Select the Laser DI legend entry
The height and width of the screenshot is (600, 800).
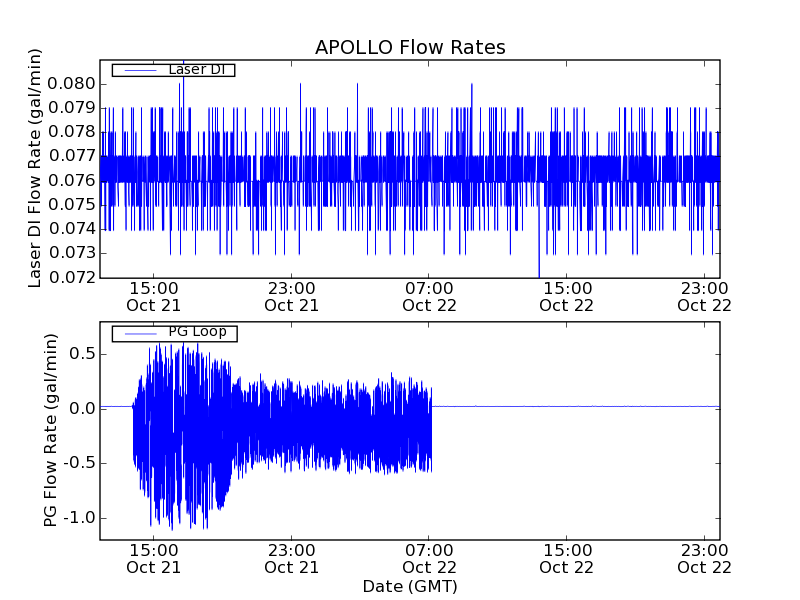coord(173,70)
